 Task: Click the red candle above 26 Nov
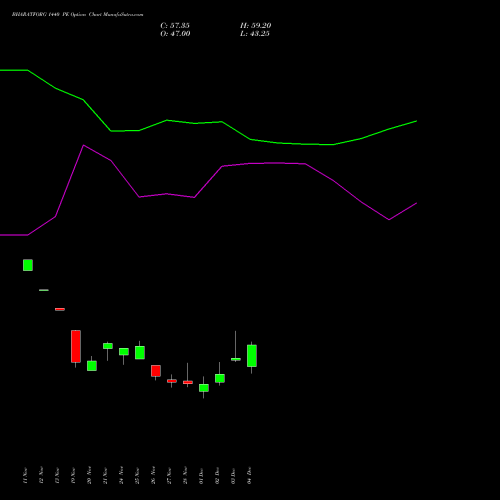[x=156, y=371]
